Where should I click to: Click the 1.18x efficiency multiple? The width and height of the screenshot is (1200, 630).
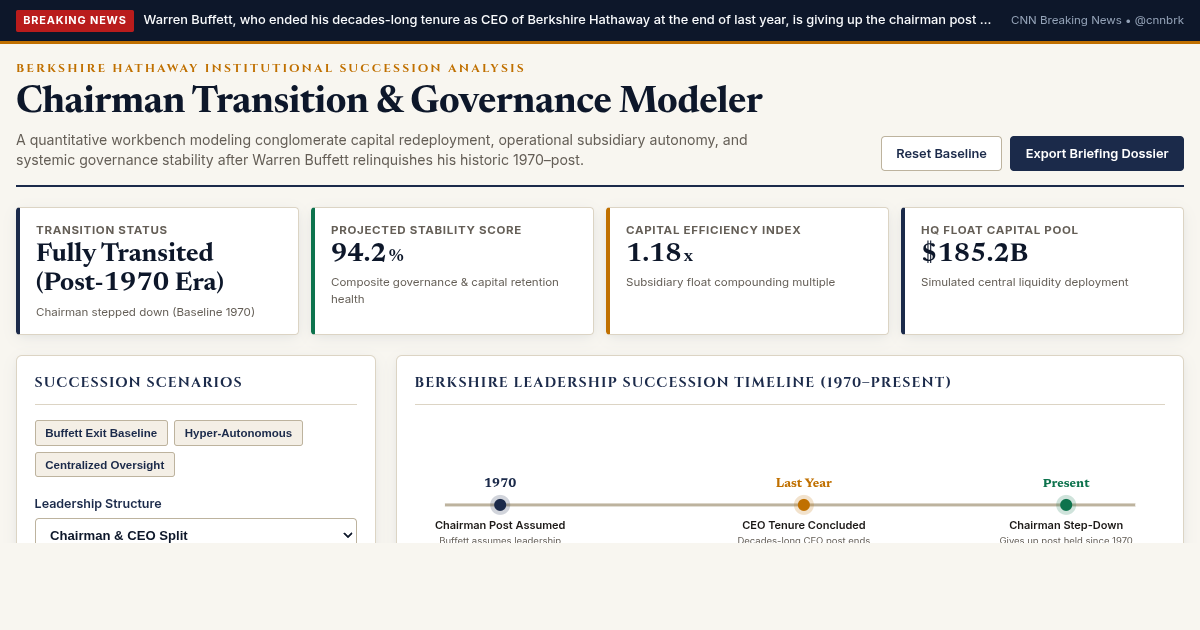pyautogui.click(x=659, y=253)
